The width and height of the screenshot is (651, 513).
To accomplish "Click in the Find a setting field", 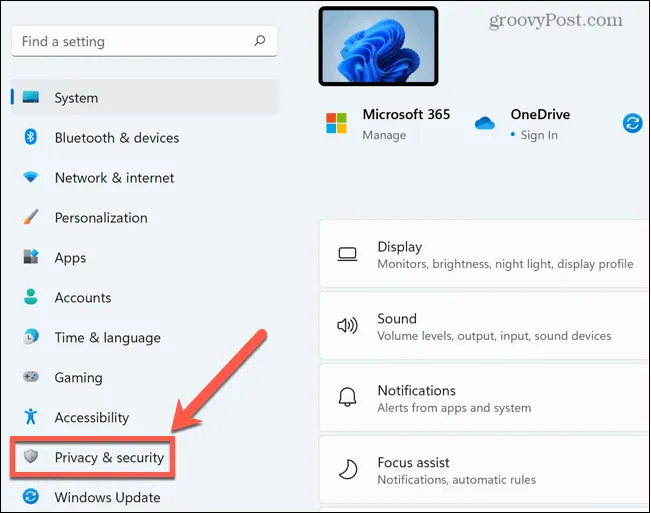I will [x=144, y=41].
